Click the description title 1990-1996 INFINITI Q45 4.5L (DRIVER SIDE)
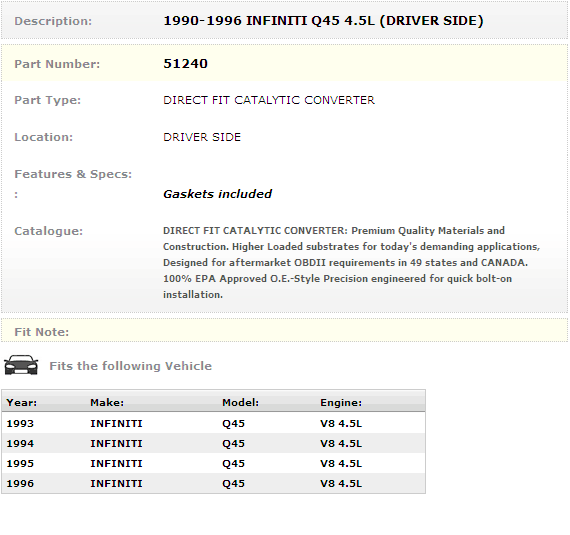 click(x=323, y=21)
